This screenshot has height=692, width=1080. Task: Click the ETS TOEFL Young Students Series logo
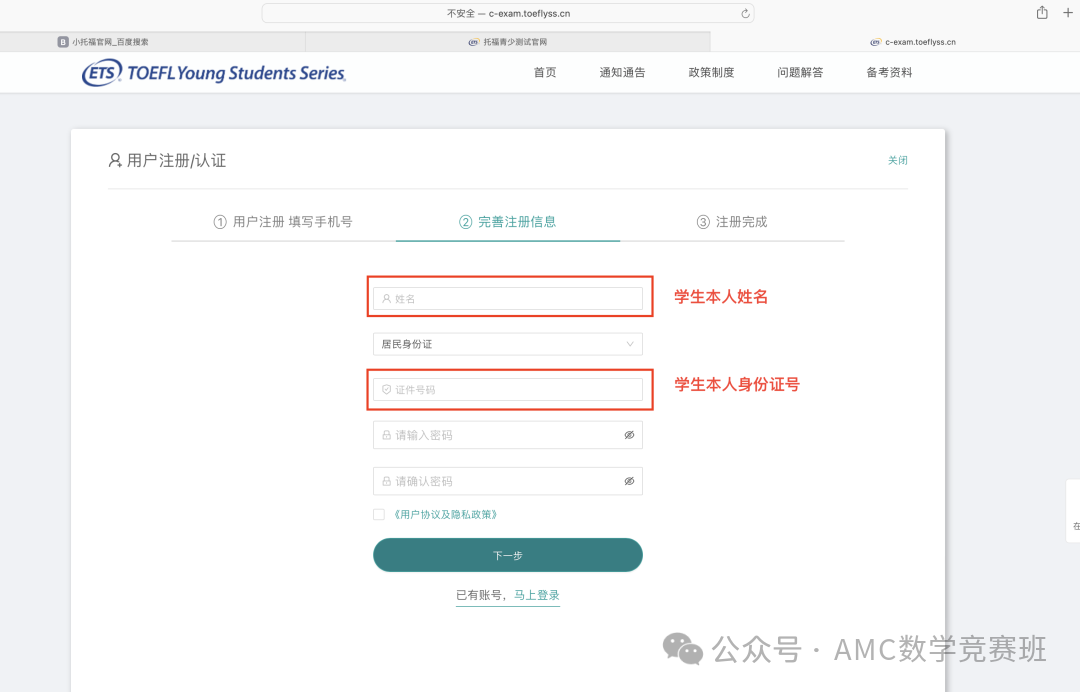coord(214,72)
